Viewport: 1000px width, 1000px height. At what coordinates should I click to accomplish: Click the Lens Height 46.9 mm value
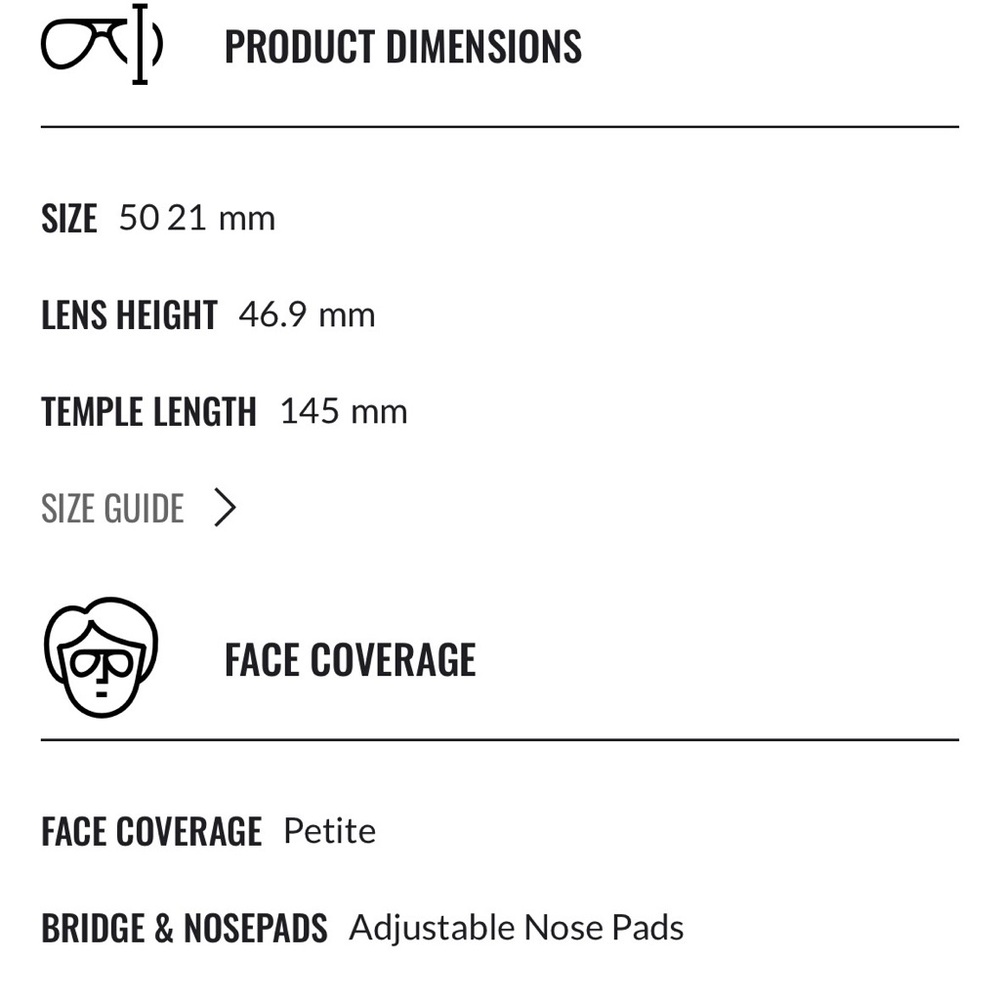click(306, 315)
